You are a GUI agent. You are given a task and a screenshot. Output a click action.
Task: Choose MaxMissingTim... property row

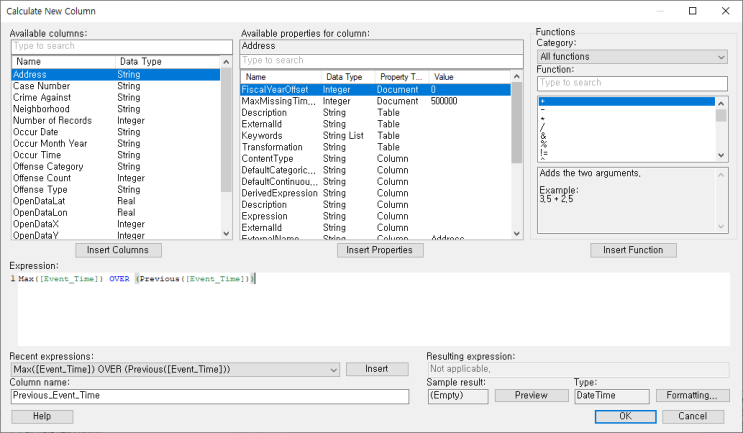(279, 101)
